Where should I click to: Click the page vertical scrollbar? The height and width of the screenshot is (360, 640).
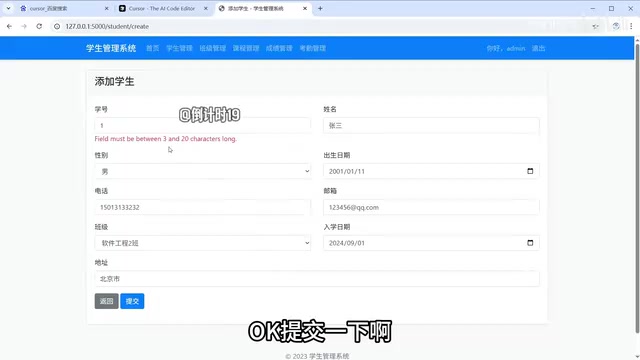tap(637, 188)
